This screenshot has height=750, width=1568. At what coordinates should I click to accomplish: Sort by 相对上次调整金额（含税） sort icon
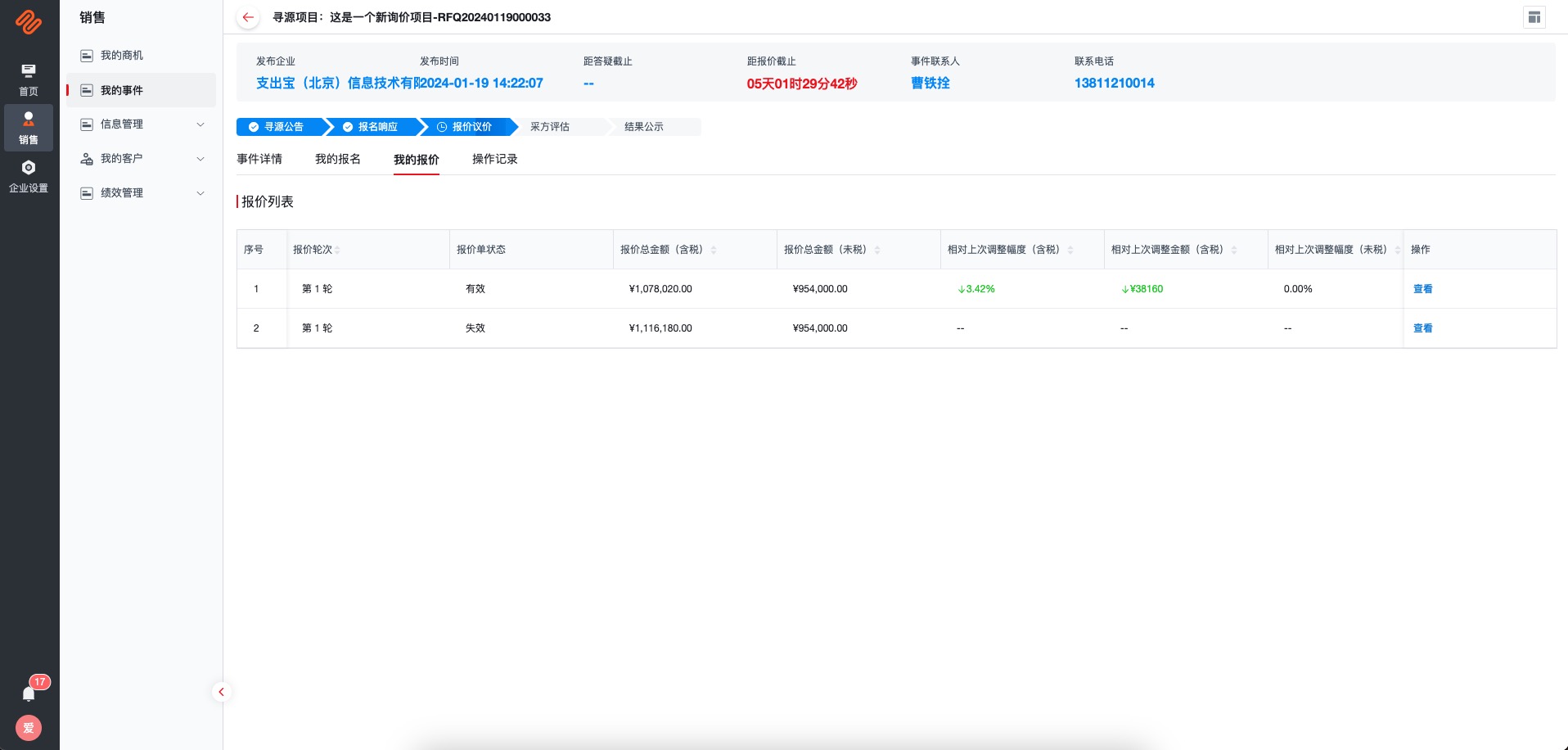click(x=1234, y=250)
